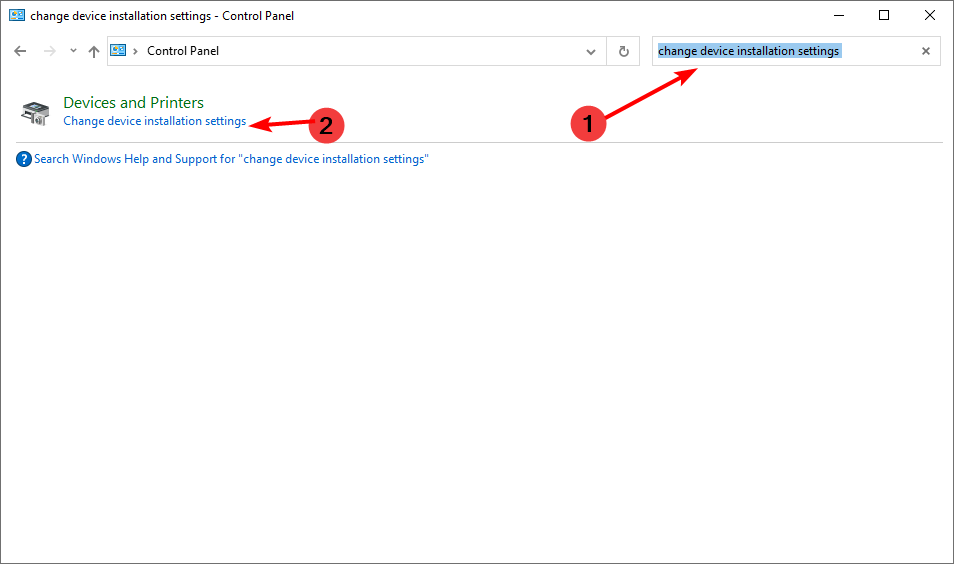
Task: Go up one level with Up arrow
Action: tap(94, 52)
